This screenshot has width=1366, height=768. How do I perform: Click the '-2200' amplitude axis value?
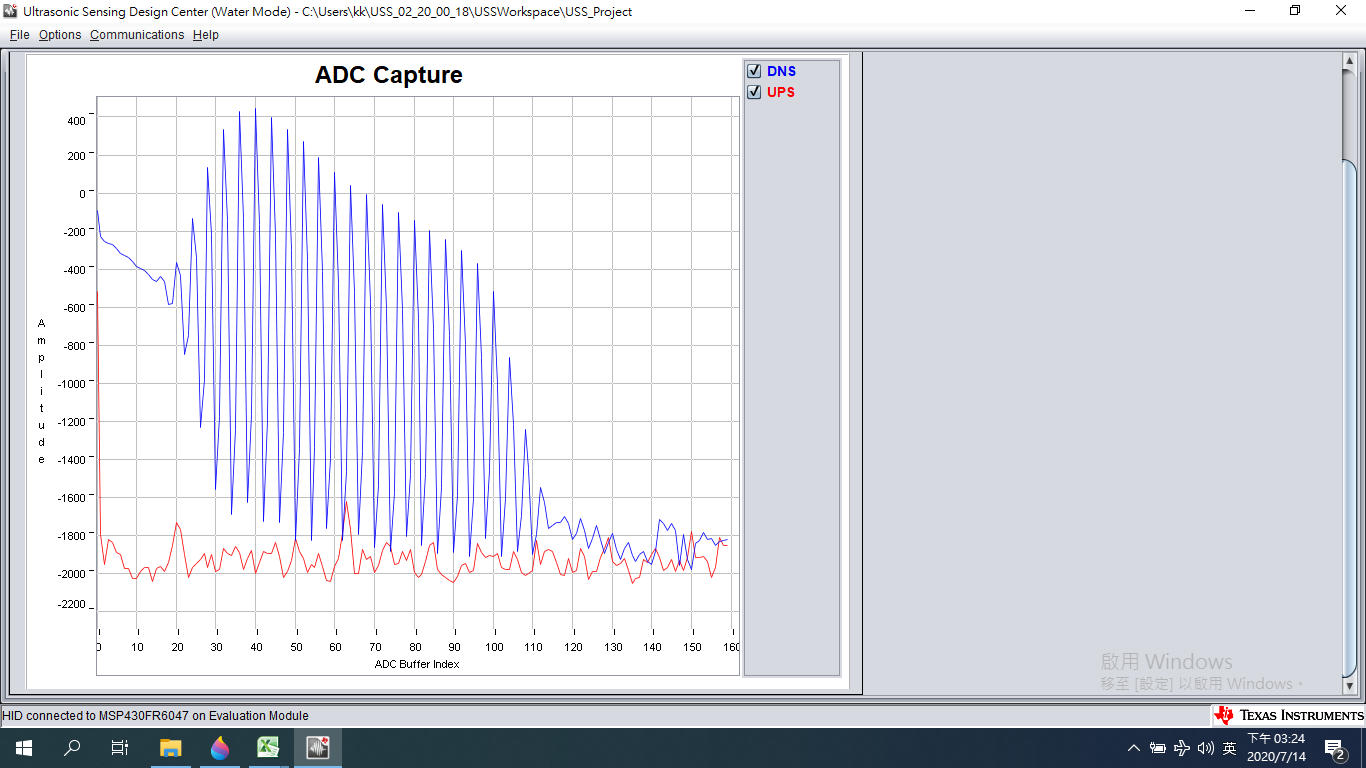tap(70, 605)
